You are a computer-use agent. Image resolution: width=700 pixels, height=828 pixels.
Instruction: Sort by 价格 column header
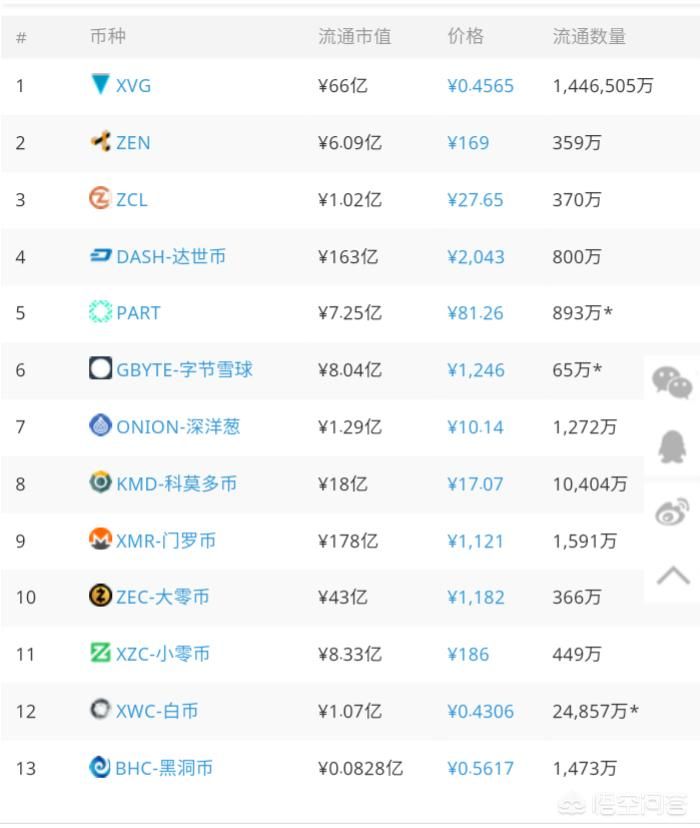pos(465,36)
